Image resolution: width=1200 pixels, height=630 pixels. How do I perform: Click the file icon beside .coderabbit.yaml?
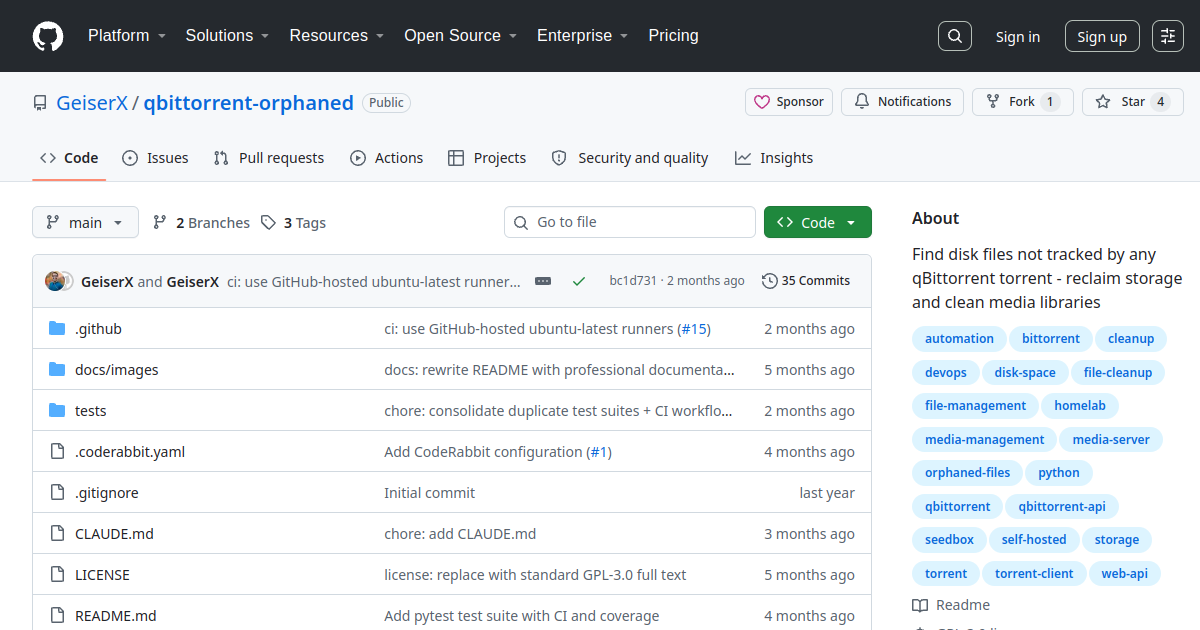57,452
